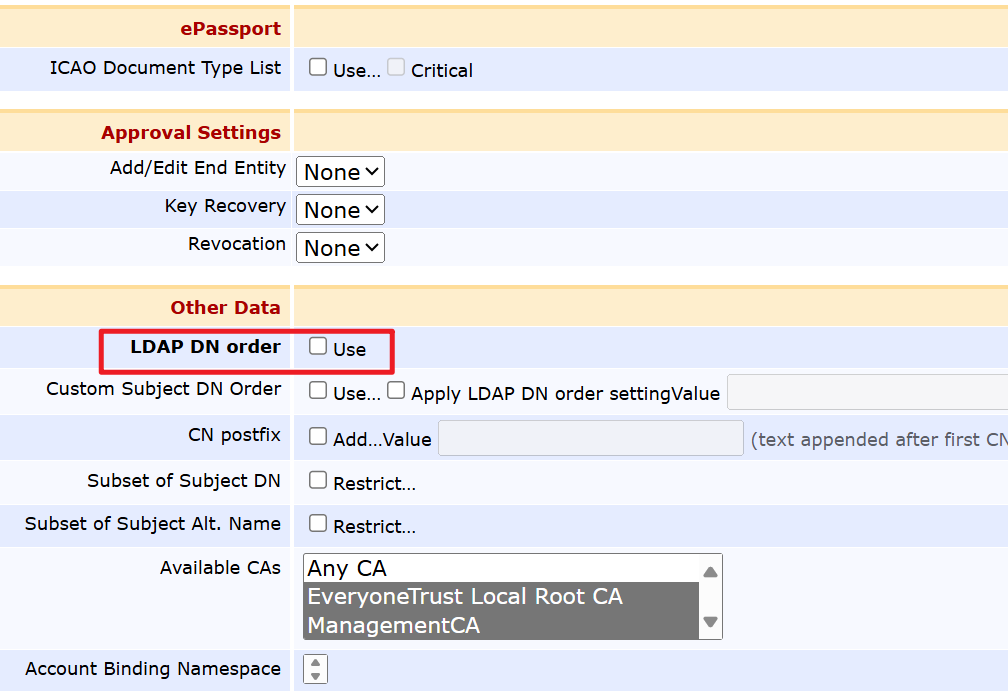Click down arrow of Available CAs scrollbar
Screen dimensions: 1008x691
coord(710,622)
